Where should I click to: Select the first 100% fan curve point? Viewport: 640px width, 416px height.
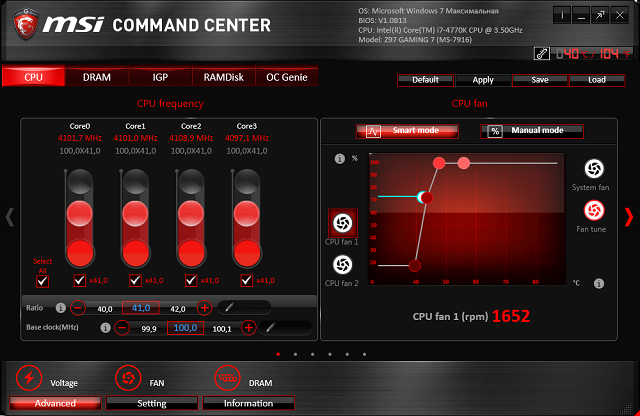pos(439,163)
